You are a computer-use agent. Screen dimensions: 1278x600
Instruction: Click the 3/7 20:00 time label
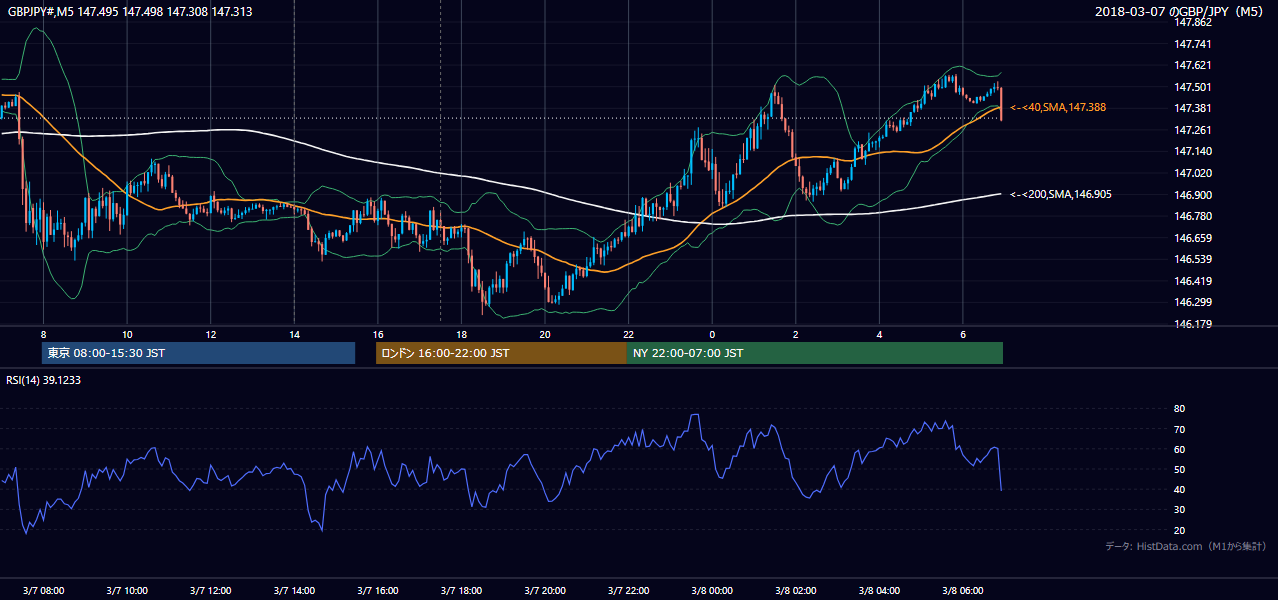[x=545, y=591]
